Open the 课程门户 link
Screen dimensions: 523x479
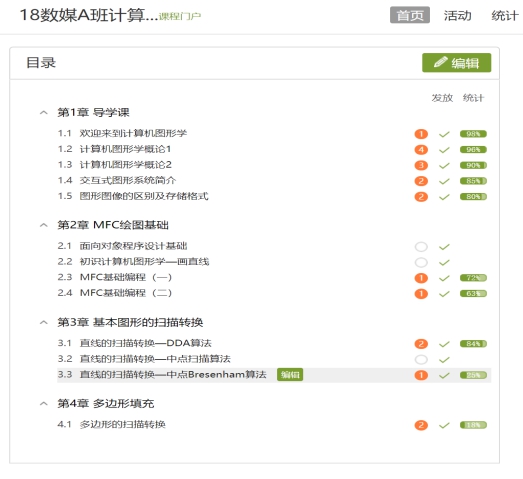pyautogui.click(x=179, y=16)
